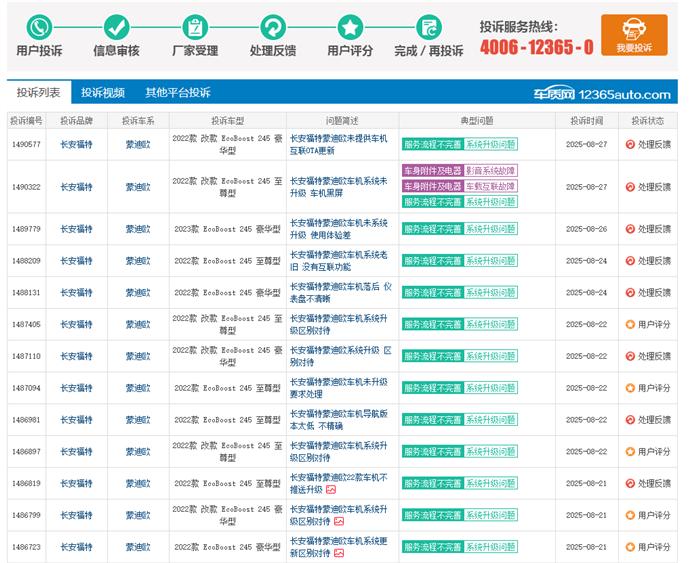This screenshot has width=700, height=563.
Task: Click image icon in complaint 1486799 description
Action: pyautogui.click(x=339, y=521)
